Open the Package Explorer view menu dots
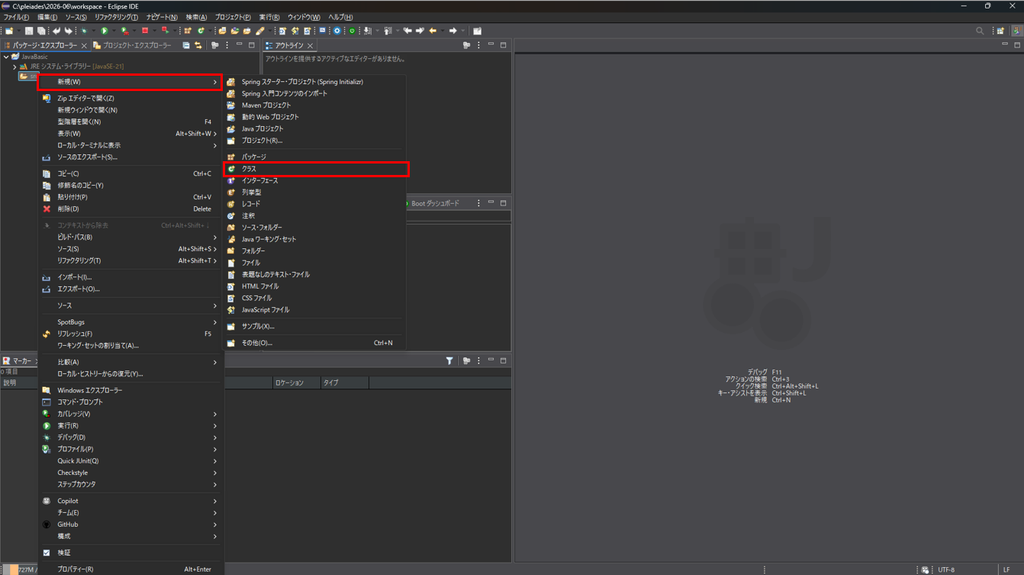Image resolution: width=1024 pixels, height=575 pixels. (x=227, y=45)
